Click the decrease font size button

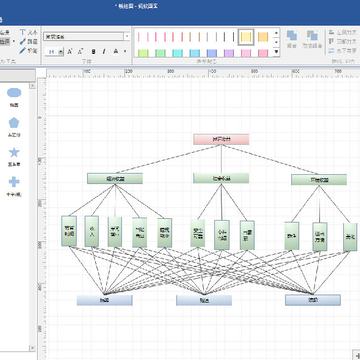tap(80, 52)
